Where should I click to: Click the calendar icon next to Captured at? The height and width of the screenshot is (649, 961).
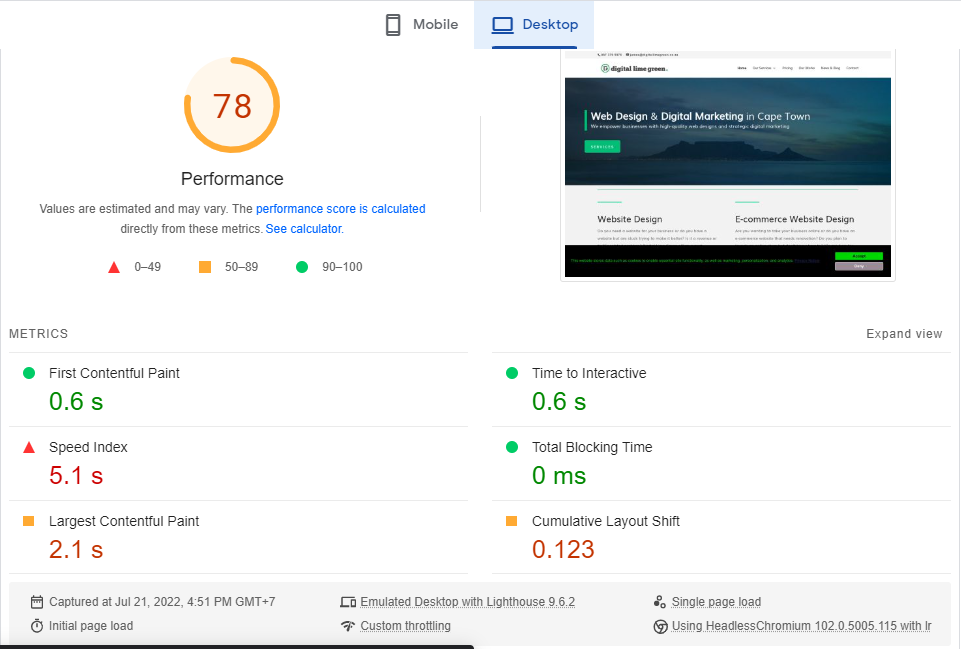[x=37, y=602]
